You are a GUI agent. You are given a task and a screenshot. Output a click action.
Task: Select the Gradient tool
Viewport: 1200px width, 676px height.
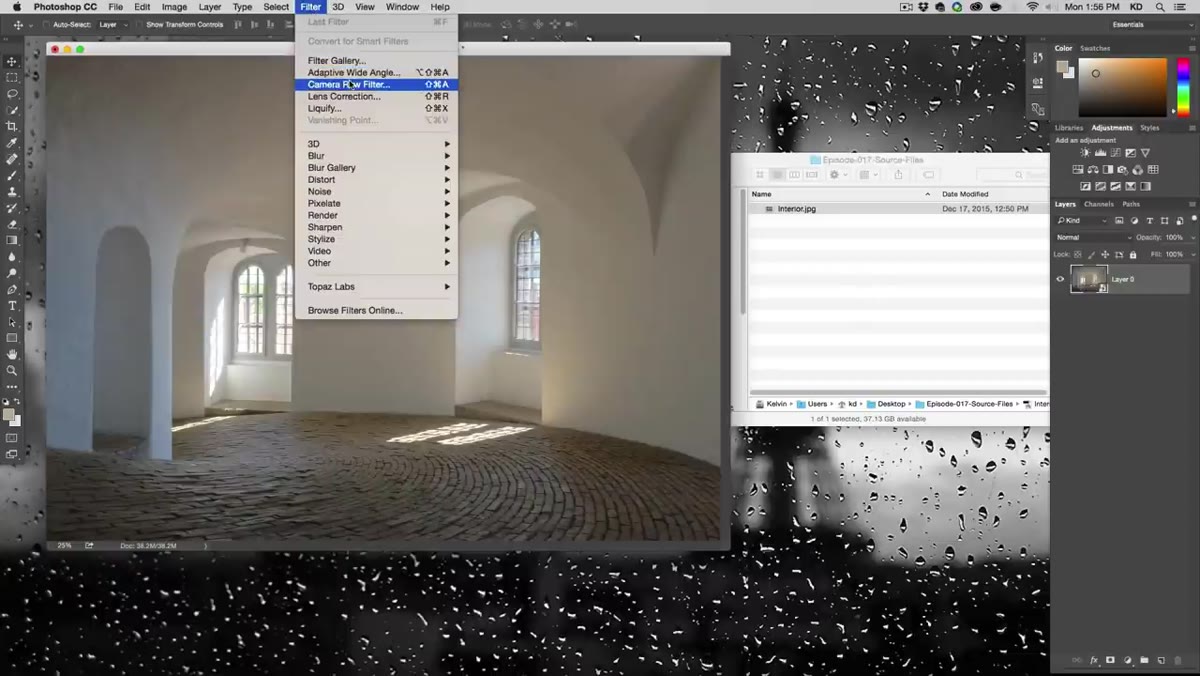13,240
